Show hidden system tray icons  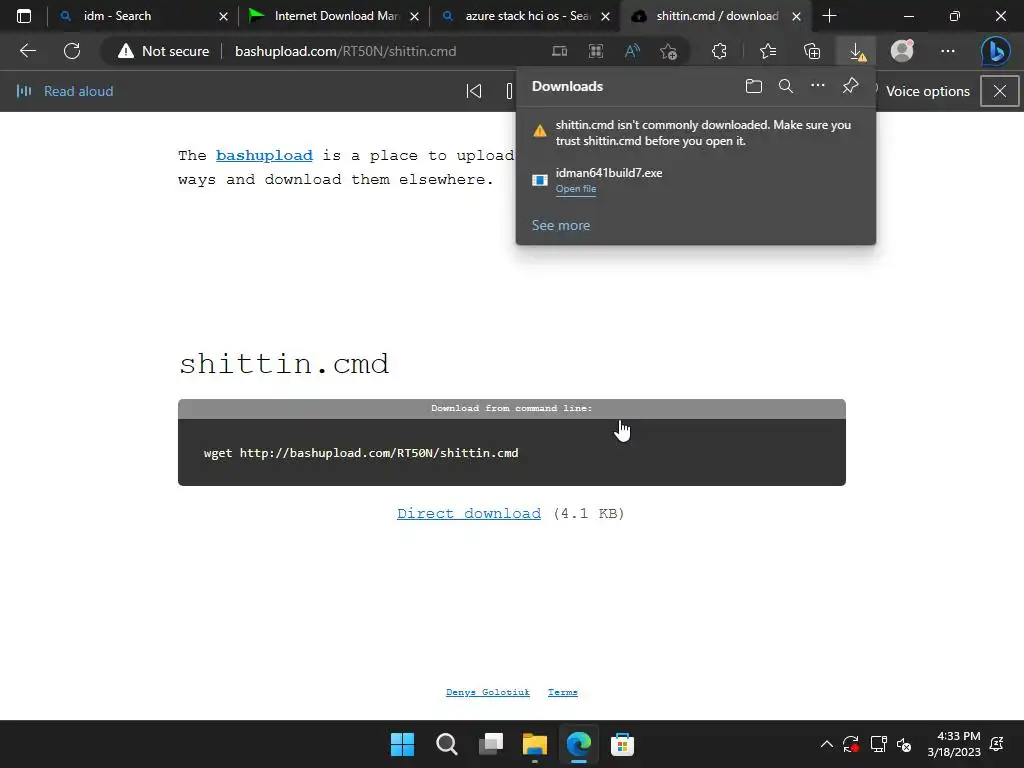tap(826, 744)
